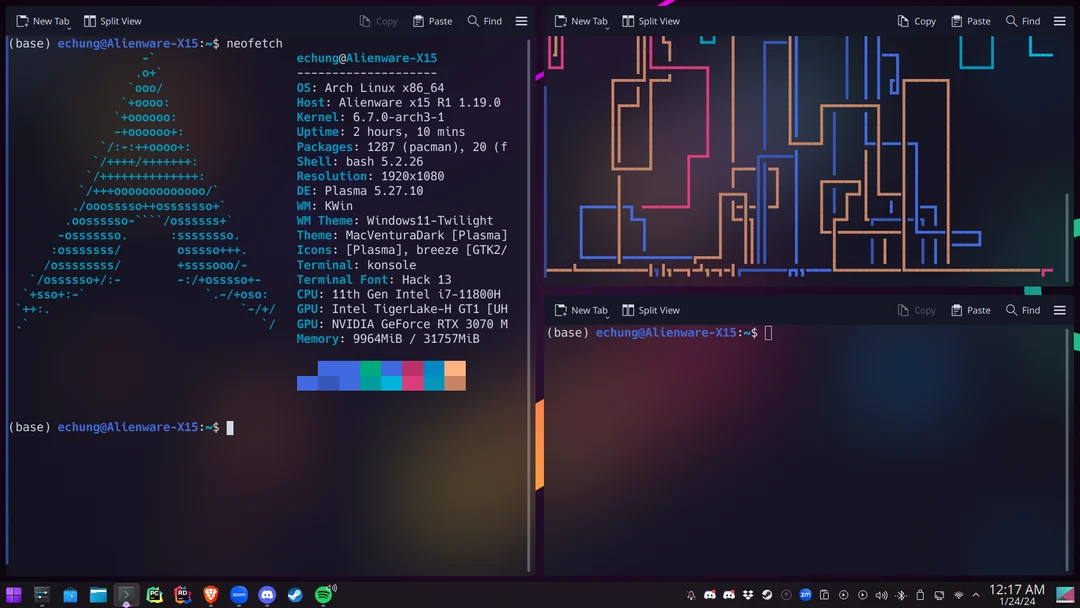Select Split View in the left terminal
The image size is (1080, 608).
click(113, 20)
